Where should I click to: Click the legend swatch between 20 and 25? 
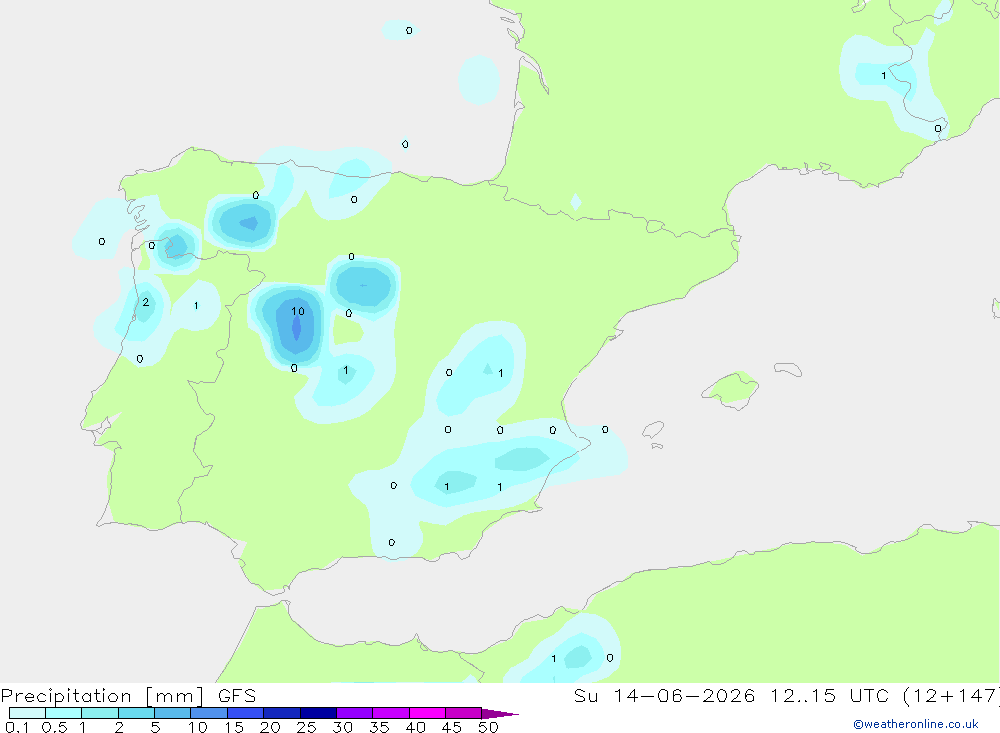[x=281, y=713]
